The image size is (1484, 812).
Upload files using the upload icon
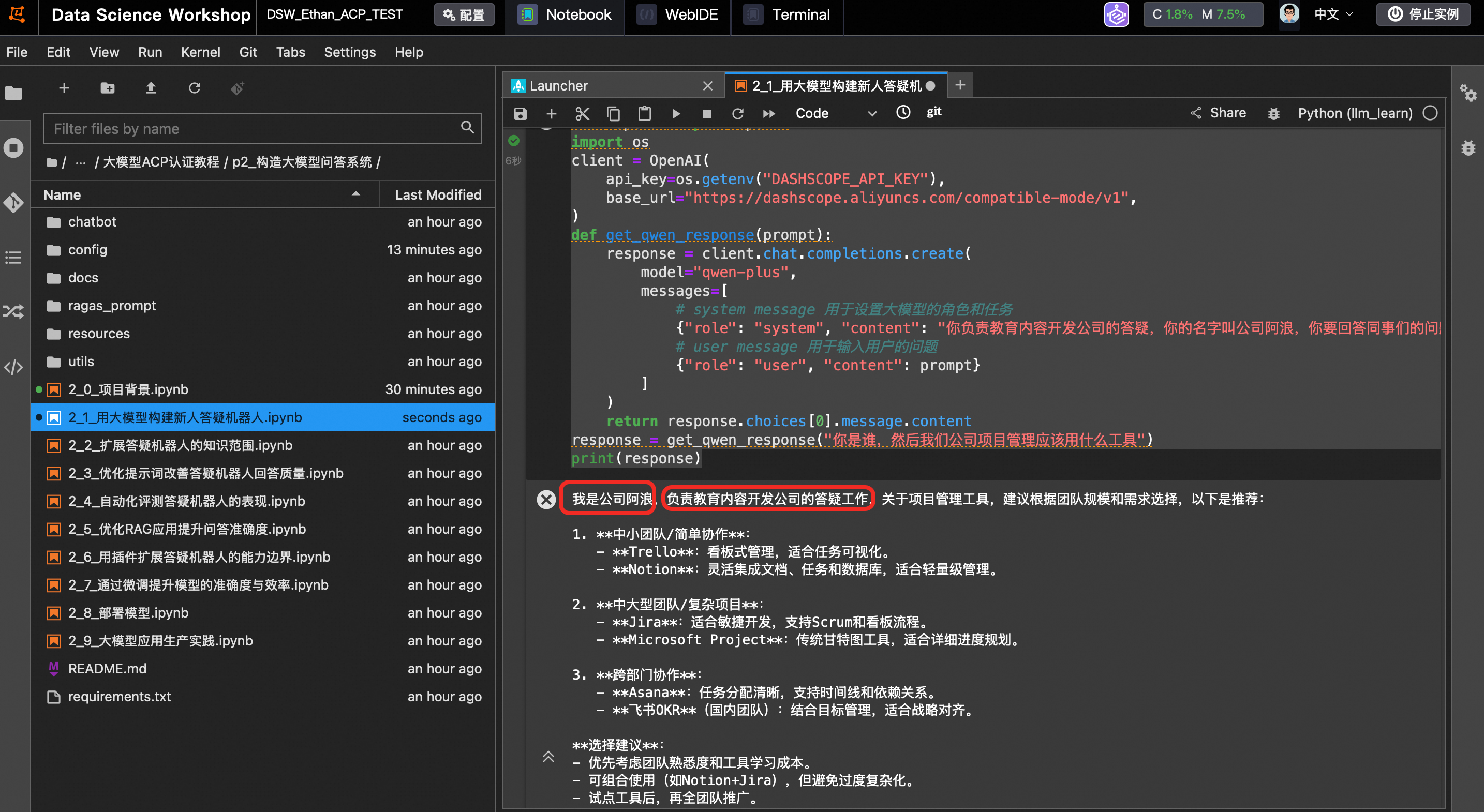tap(151, 88)
